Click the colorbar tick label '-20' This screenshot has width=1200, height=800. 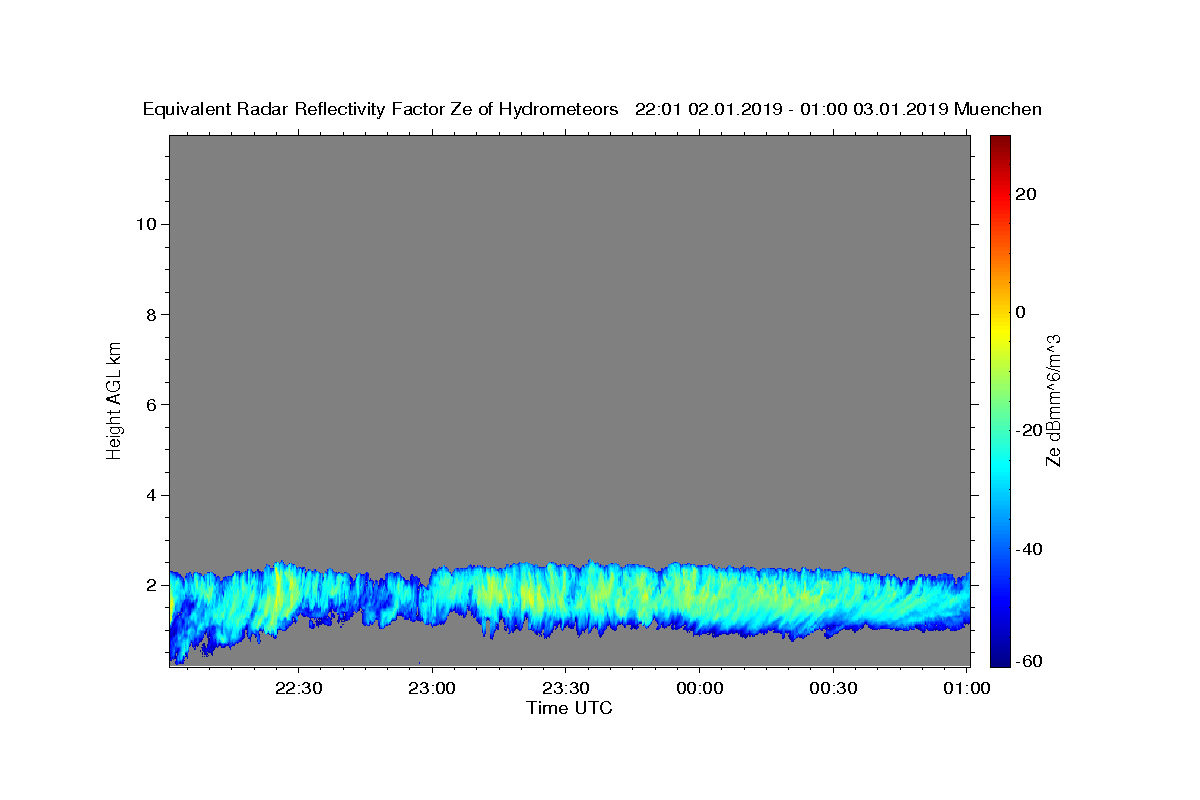point(1029,431)
